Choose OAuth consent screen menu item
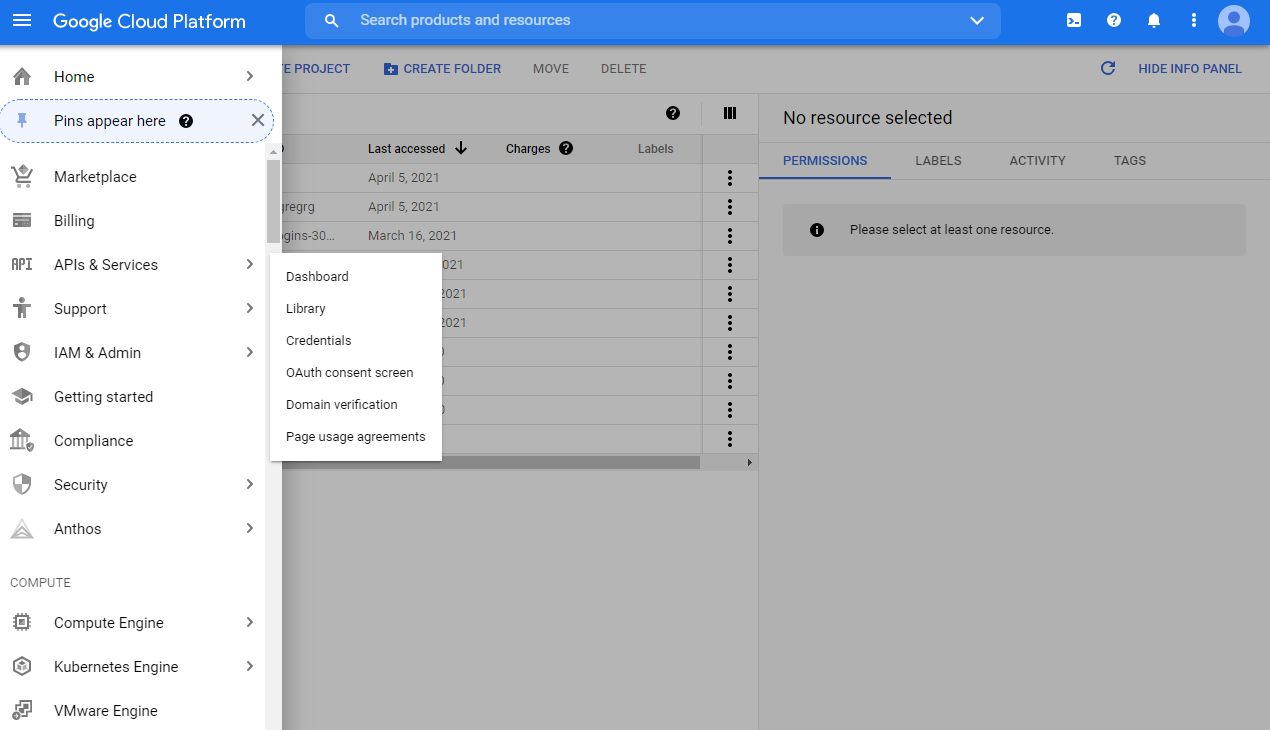This screenshot has width=1270, height=730. click(x=349, y=373)
